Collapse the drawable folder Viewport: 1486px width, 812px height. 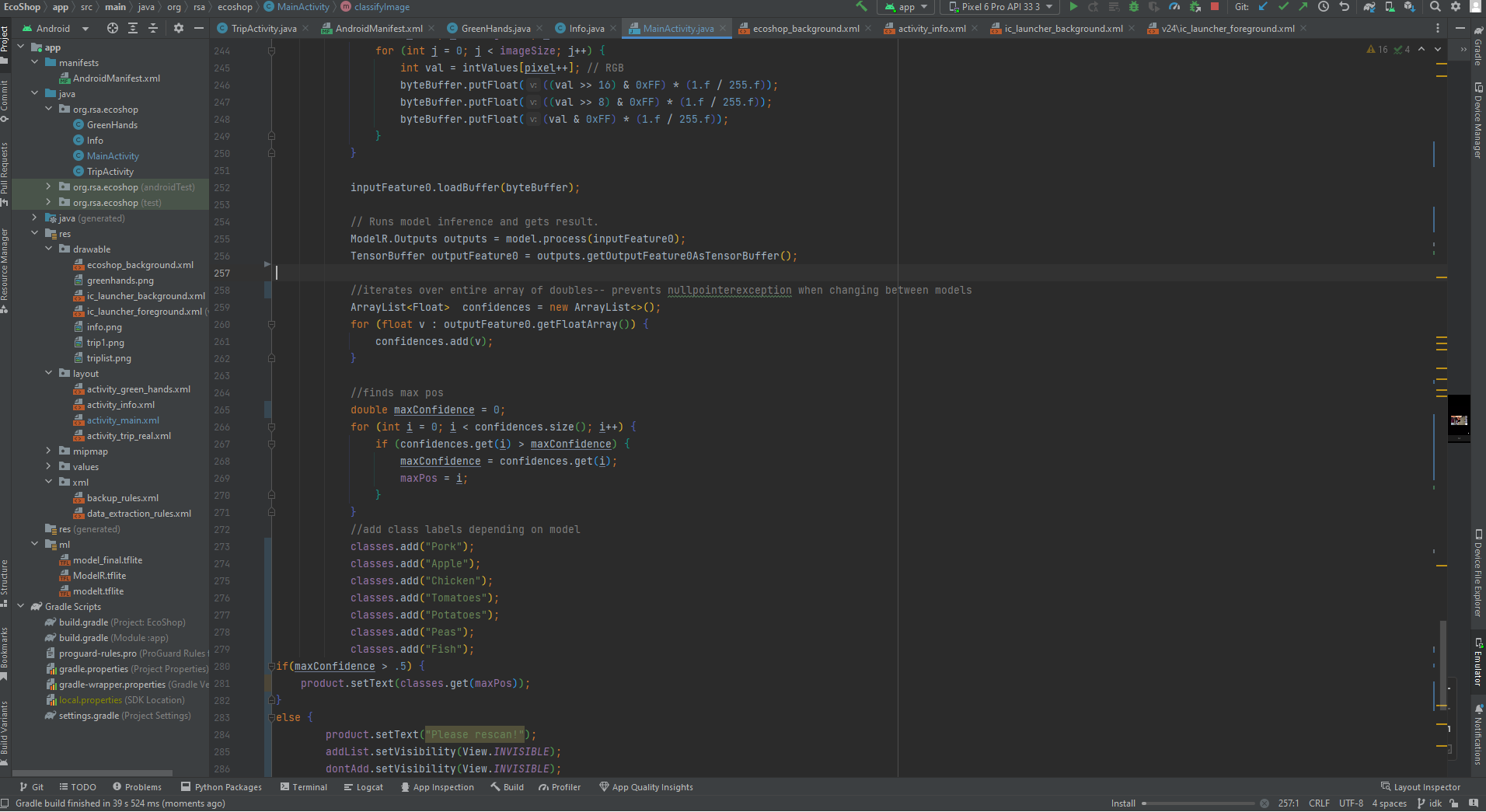click(x=48, y=249)
